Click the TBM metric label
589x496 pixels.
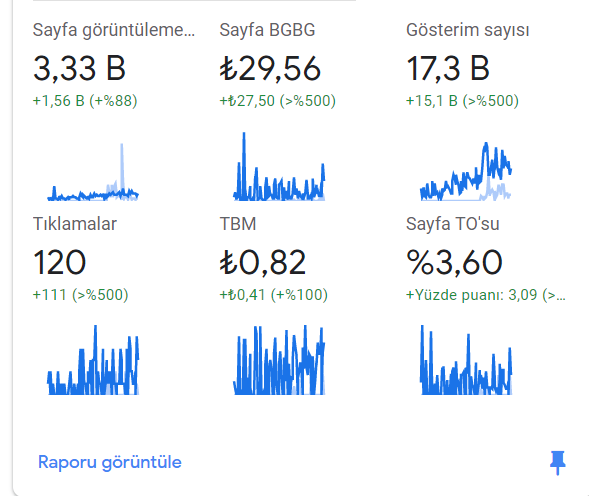coord(238,224)
